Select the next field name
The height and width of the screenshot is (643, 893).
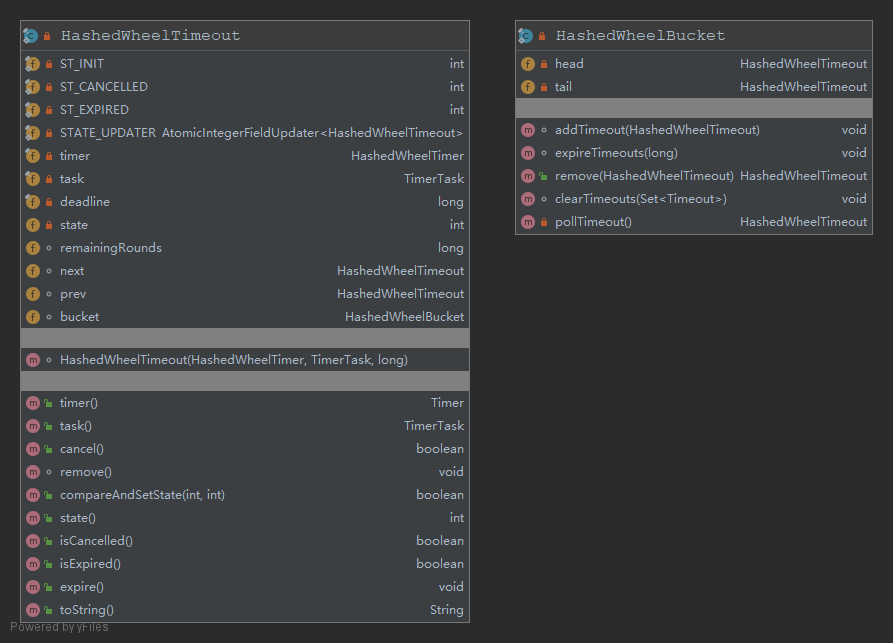pyautogui.click(x=72, y=271)
